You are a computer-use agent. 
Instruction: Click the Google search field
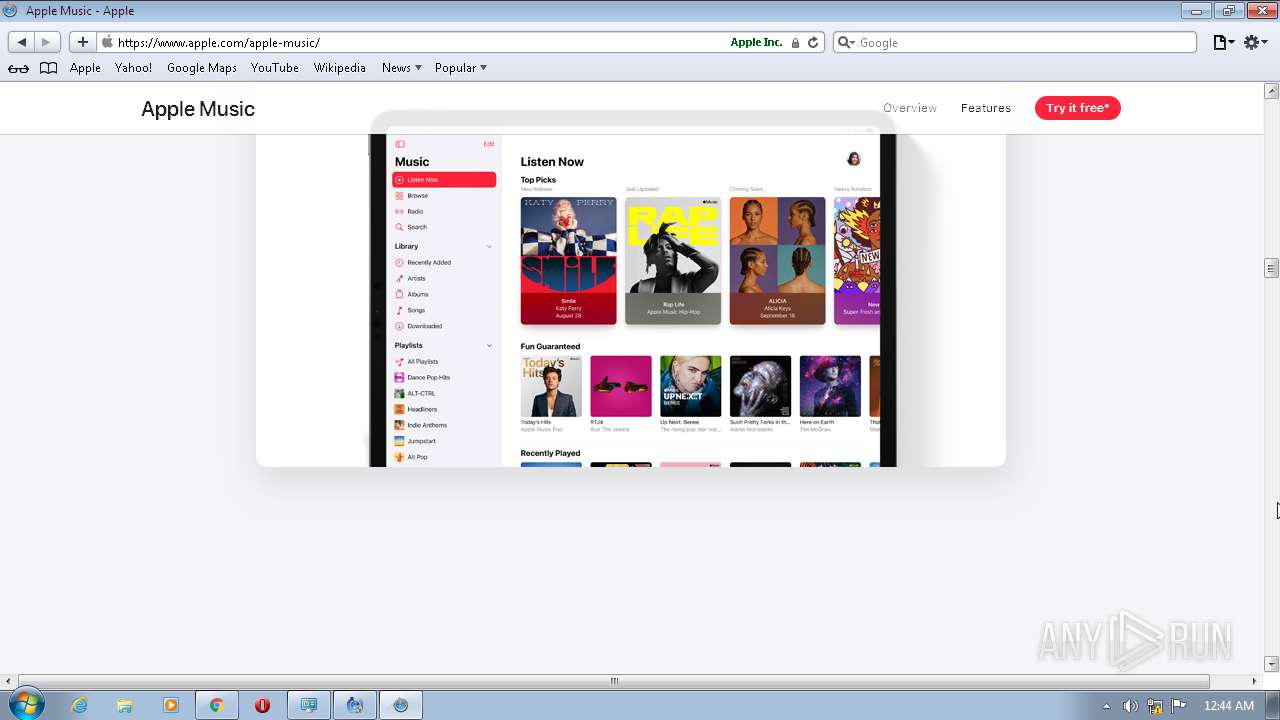1014,42
